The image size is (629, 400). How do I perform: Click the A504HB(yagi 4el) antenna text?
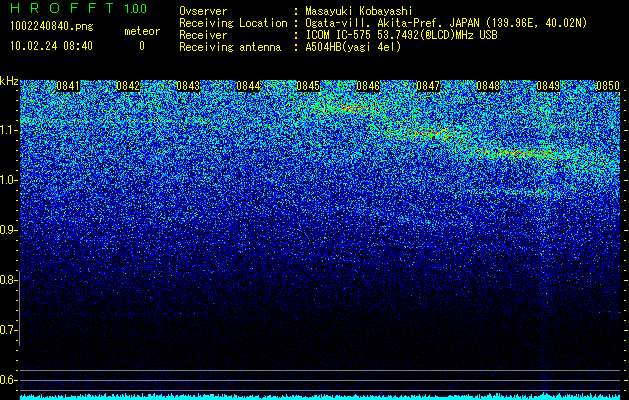point(353,47)
